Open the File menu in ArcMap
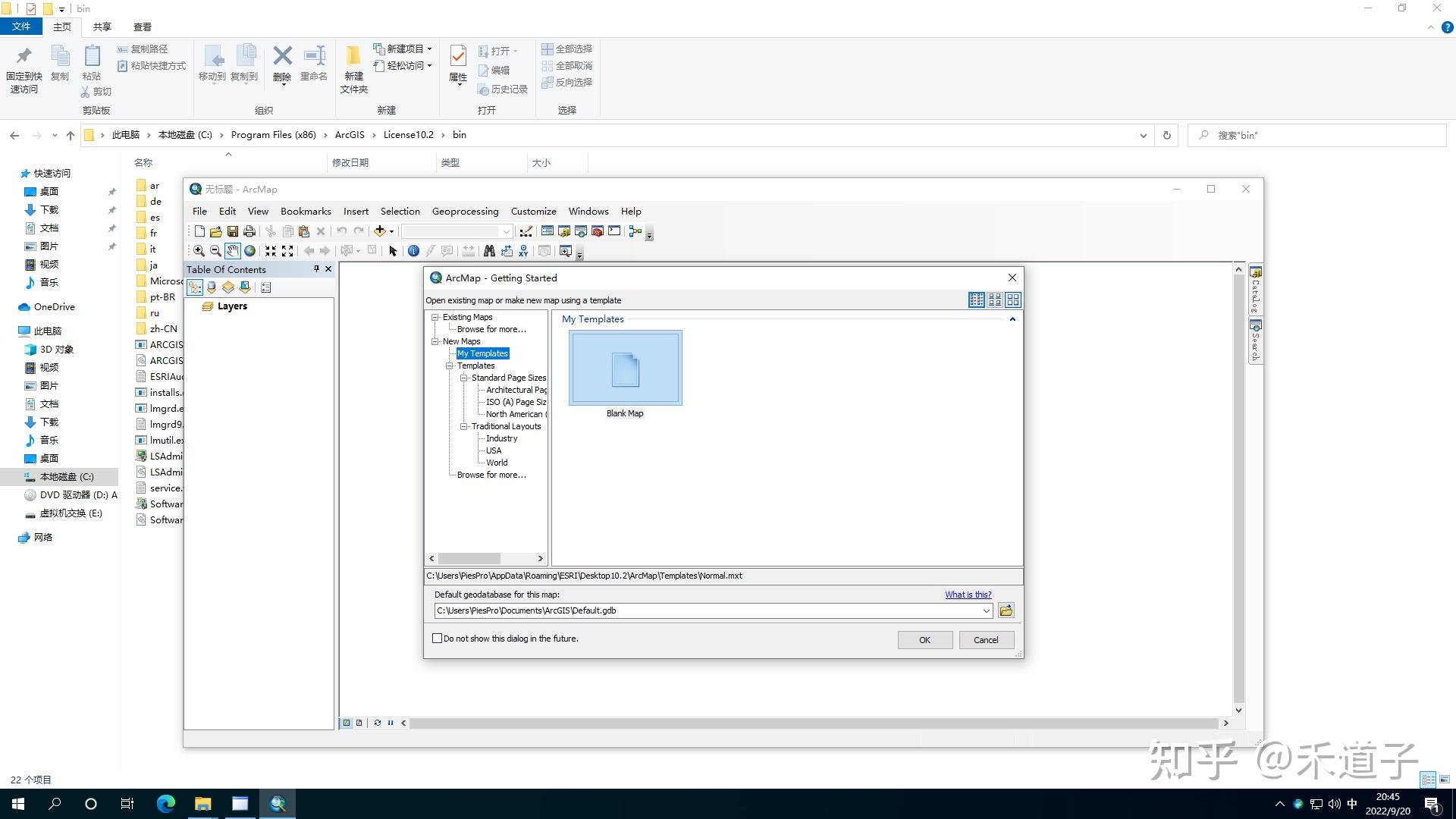This screenshot has height=819, width=1456. point(199,212)
